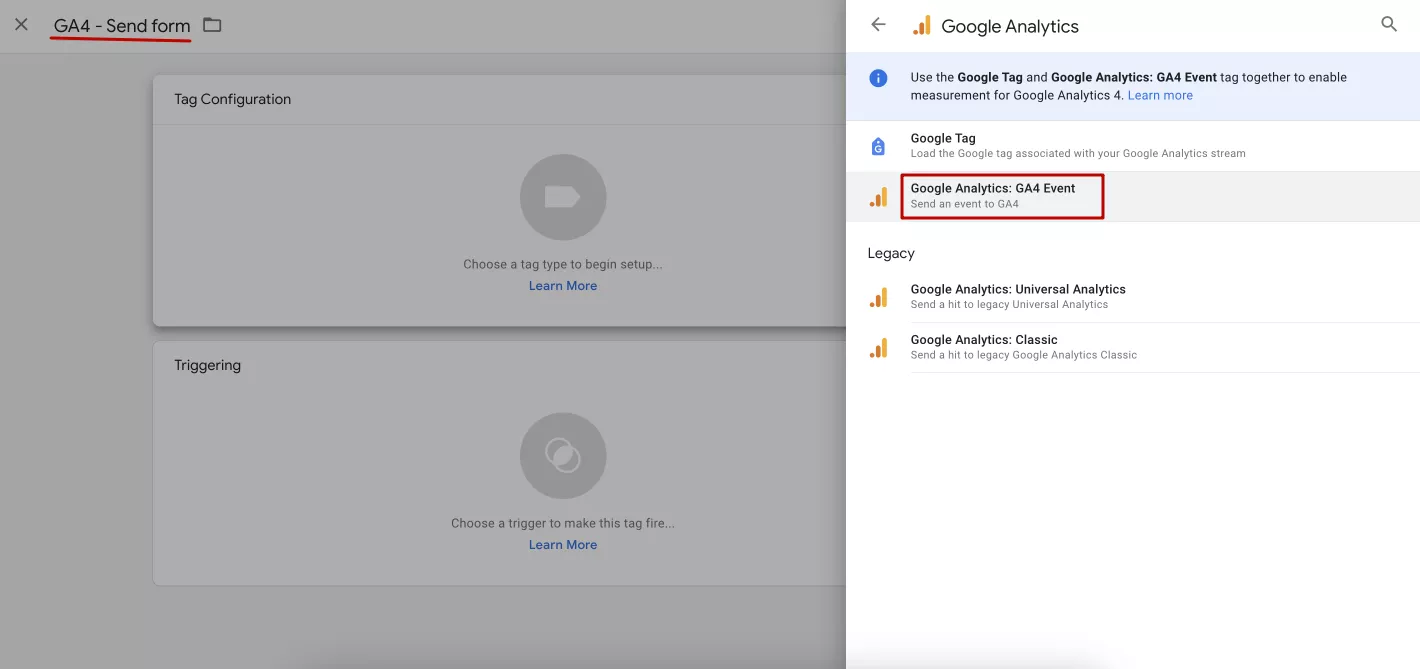Edit the tag name GA4 - Send form
The height and width of the screenshot is (669, 1420).
[122, 26]
